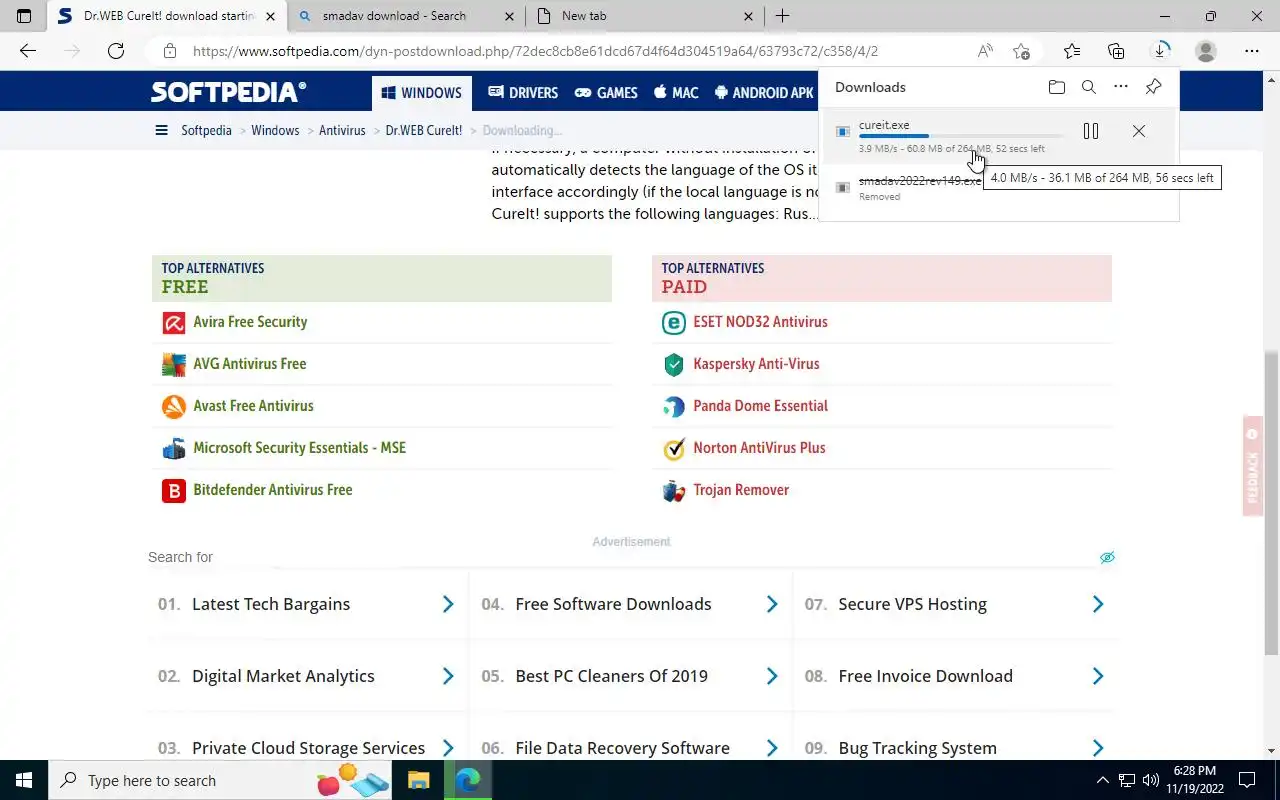Open a new tab with plus button
The image size is (1280, 800).
(x=782, y=16)
